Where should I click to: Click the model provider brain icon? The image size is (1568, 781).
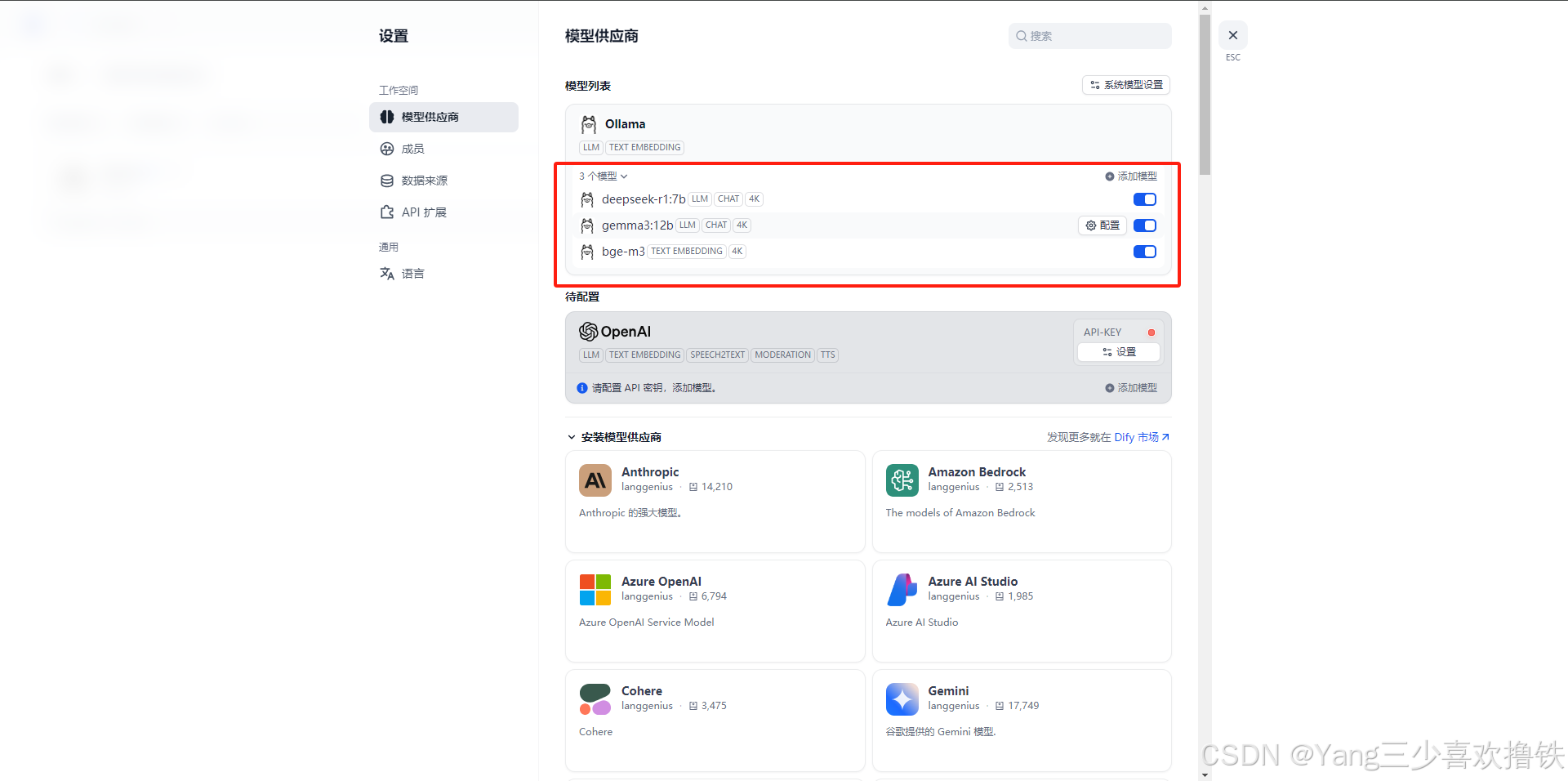point(387,117)
